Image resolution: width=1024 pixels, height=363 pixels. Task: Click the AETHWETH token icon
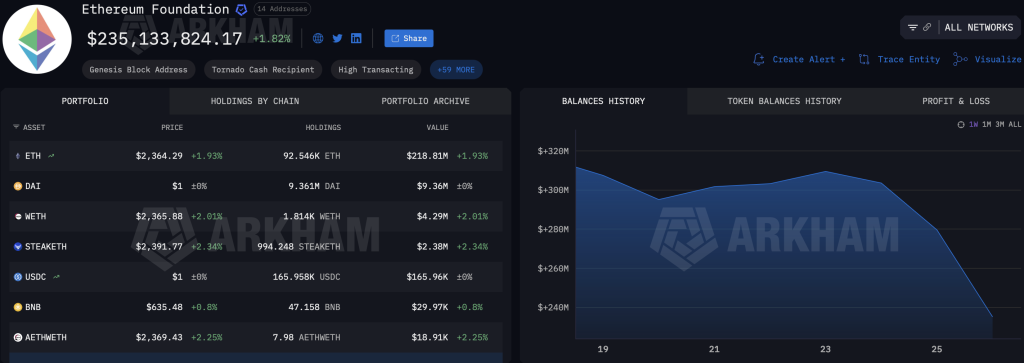(18, 338)
